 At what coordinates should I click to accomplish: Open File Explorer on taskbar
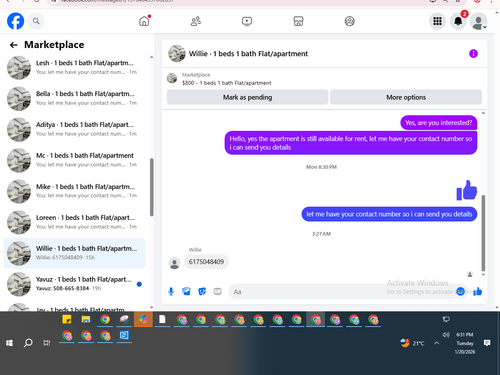coord(86,319)
